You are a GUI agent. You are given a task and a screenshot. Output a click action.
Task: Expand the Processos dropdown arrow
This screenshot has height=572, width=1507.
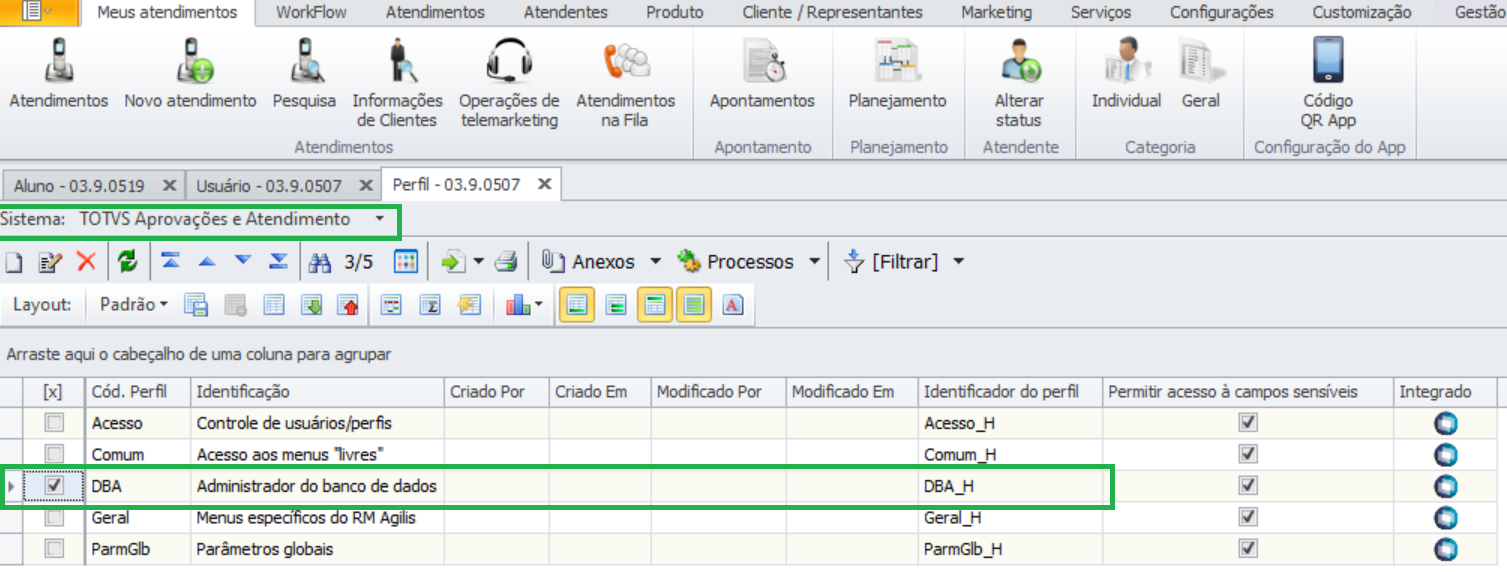click(814, 262)
